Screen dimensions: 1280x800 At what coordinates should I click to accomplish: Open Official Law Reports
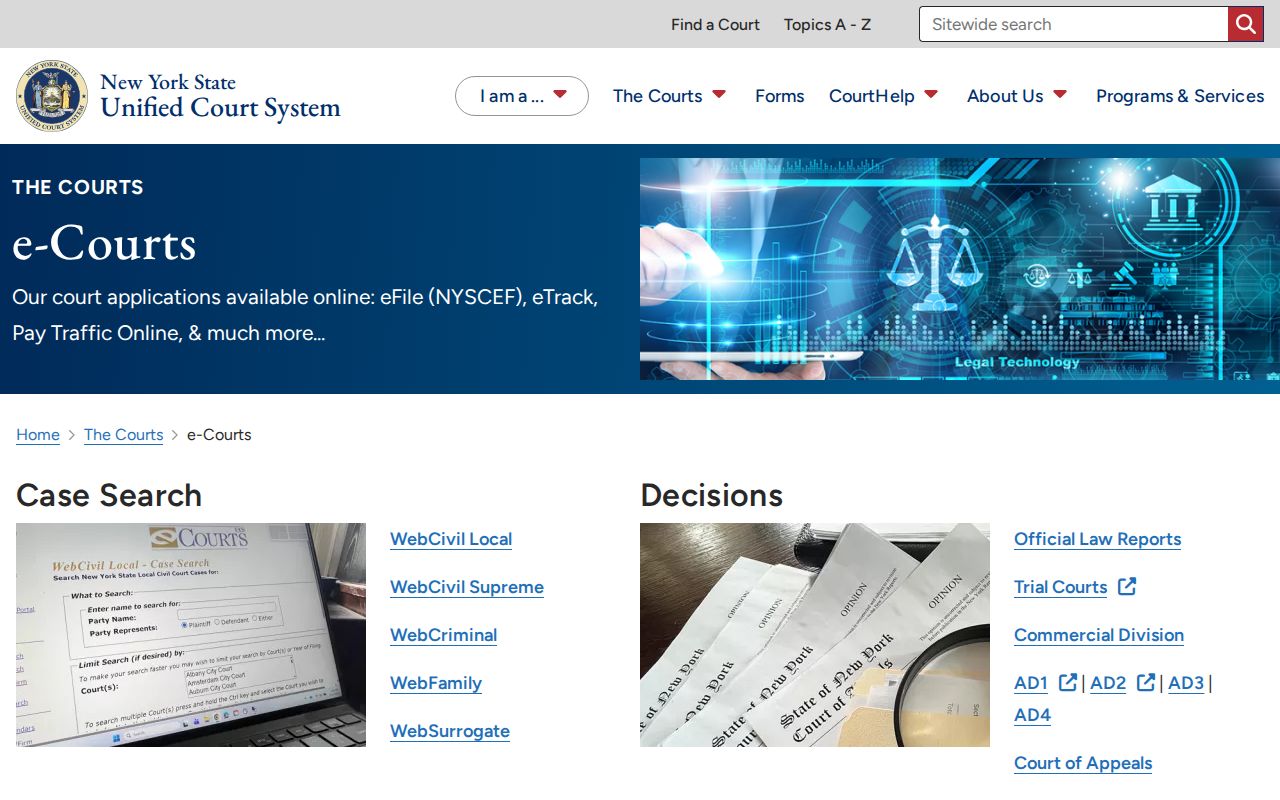1098,539
